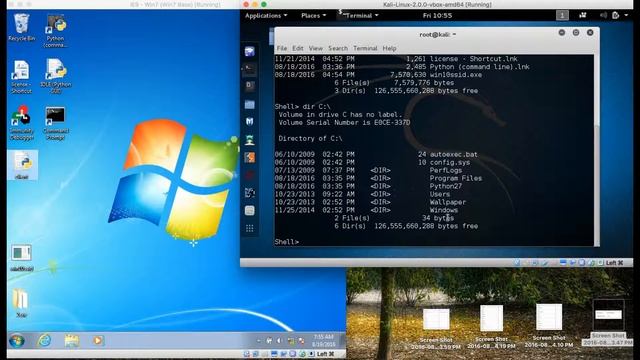The image size is (640, 360).
Task: Click the Fri 10:55 clock in Kali
Action: [x=437, y=16]
